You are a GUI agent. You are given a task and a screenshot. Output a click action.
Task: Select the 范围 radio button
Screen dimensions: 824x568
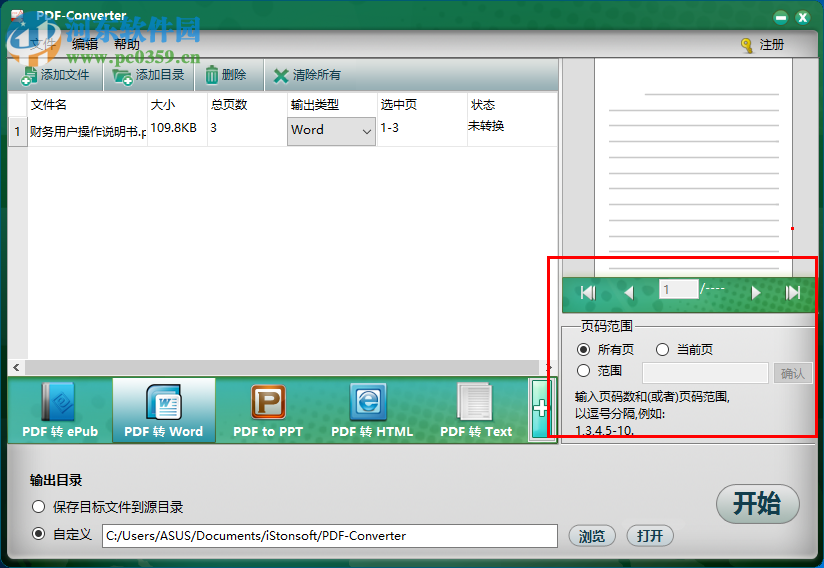(583, 371)
